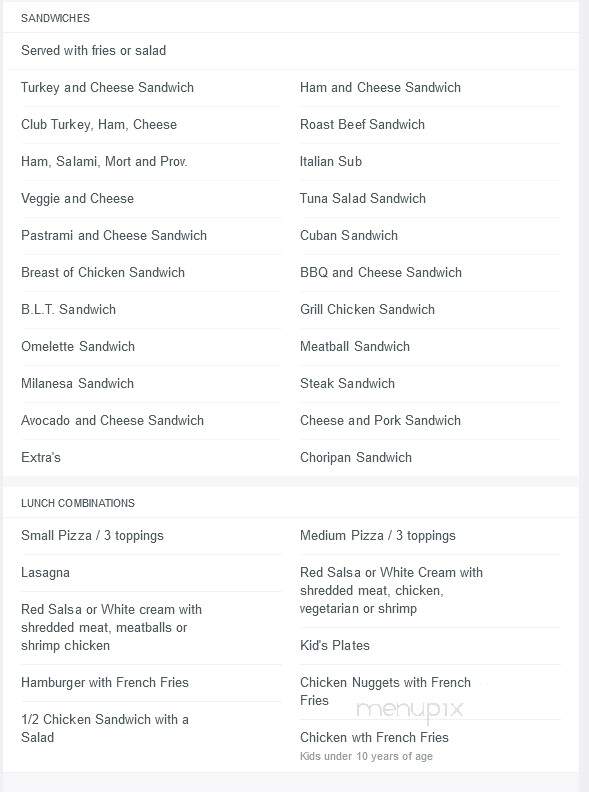This screenshot has height=792, width=589.
Task: Choose Chicken Nuggets with French Fries
Action: (385, 691)
